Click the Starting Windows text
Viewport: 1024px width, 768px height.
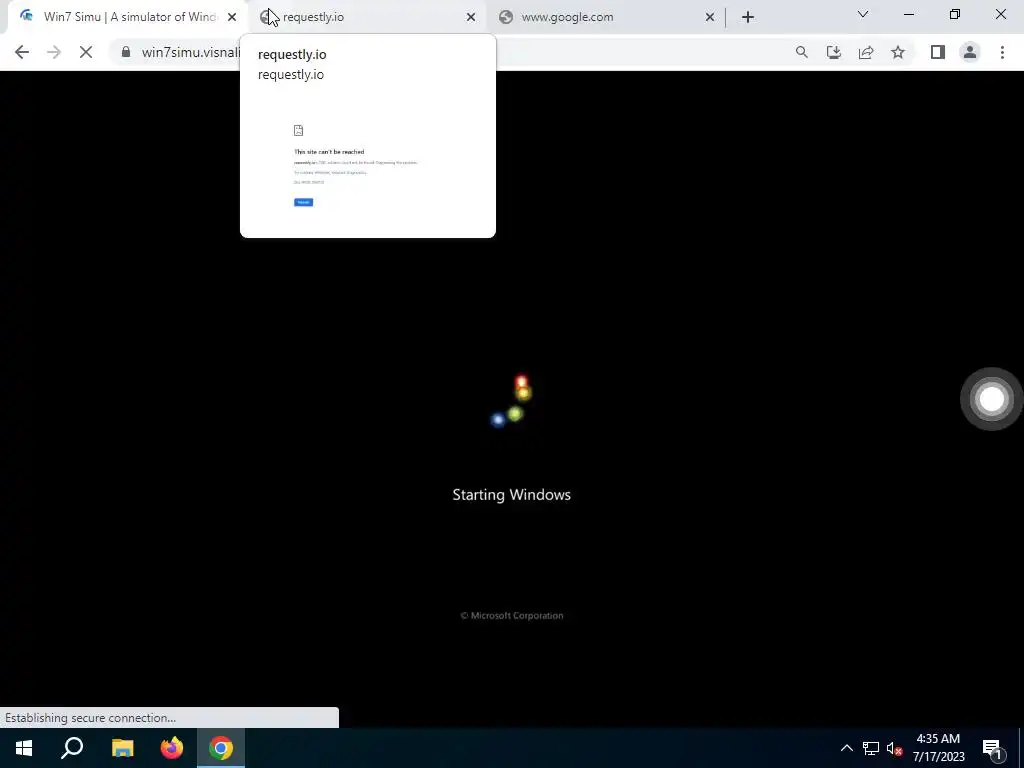coord(511,494)
